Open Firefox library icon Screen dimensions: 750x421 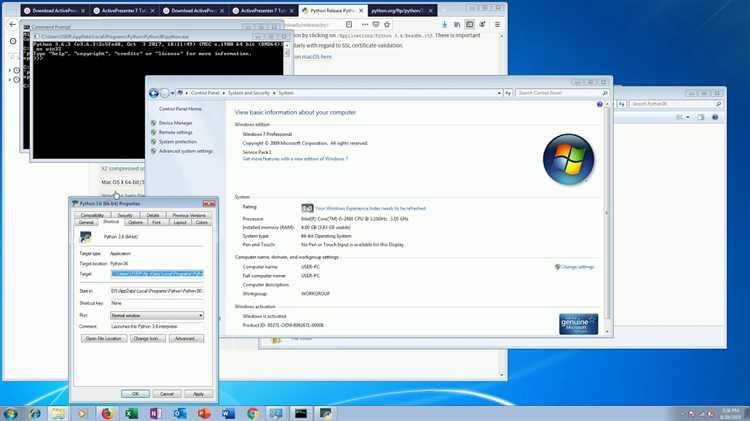coord(457,24)
